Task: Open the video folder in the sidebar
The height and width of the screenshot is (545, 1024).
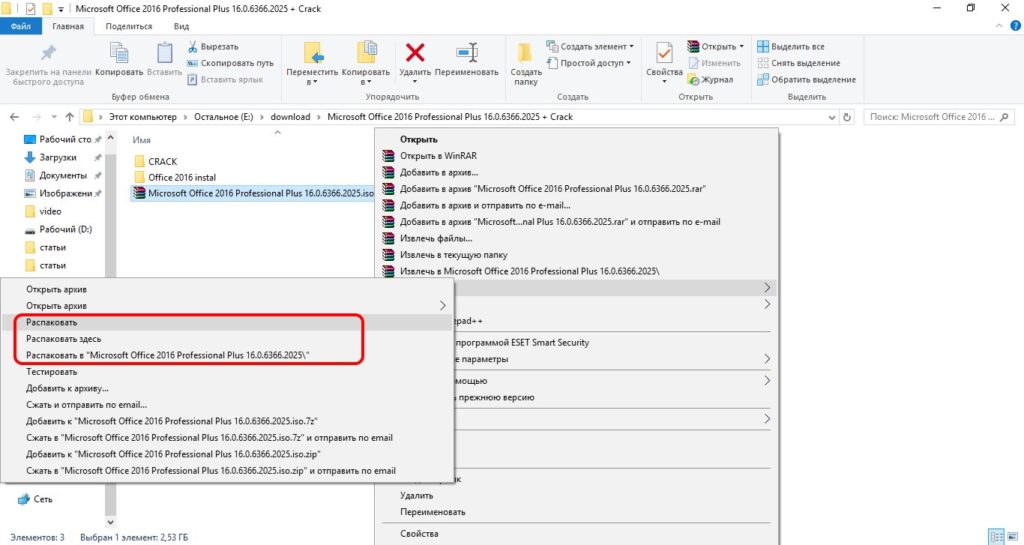Action: pos(50,211)
